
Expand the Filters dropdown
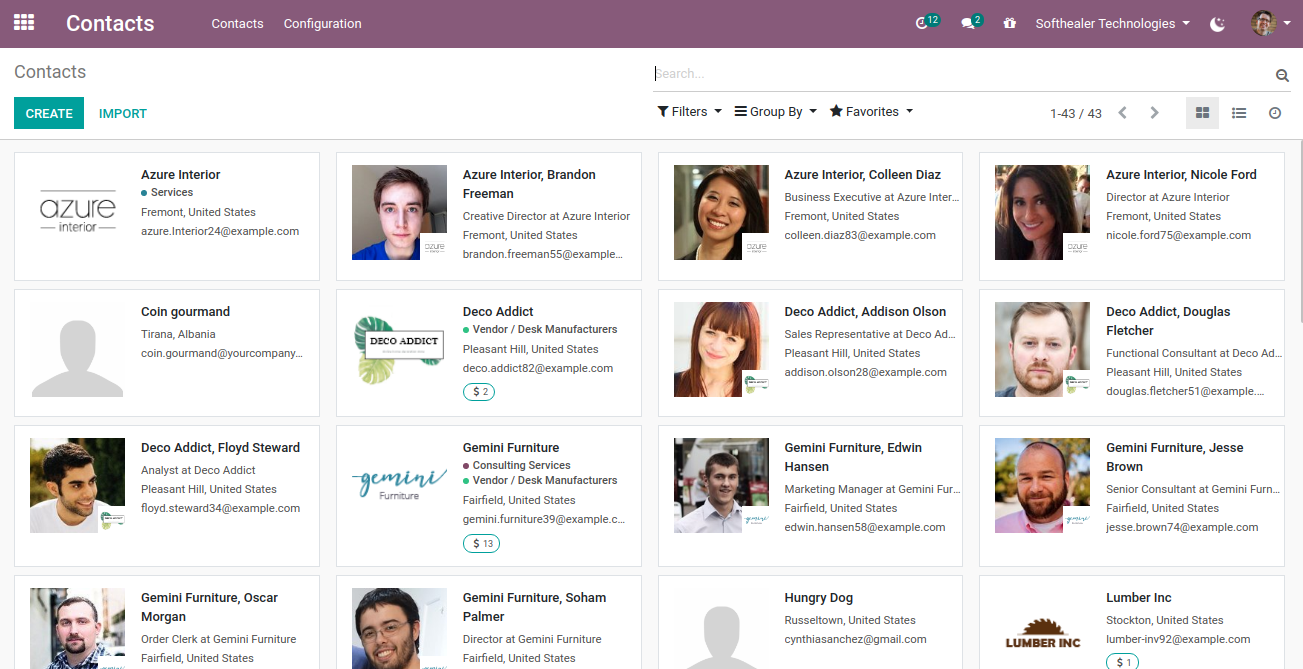pos(689,112)
